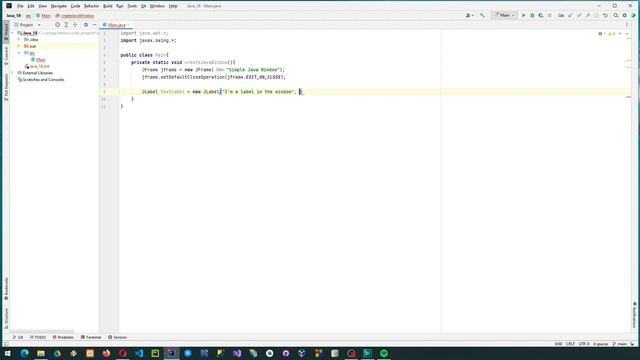Open the Main run configuration dropdown
The height and width of the screenshot is (360, 640).
coord(505,16)
